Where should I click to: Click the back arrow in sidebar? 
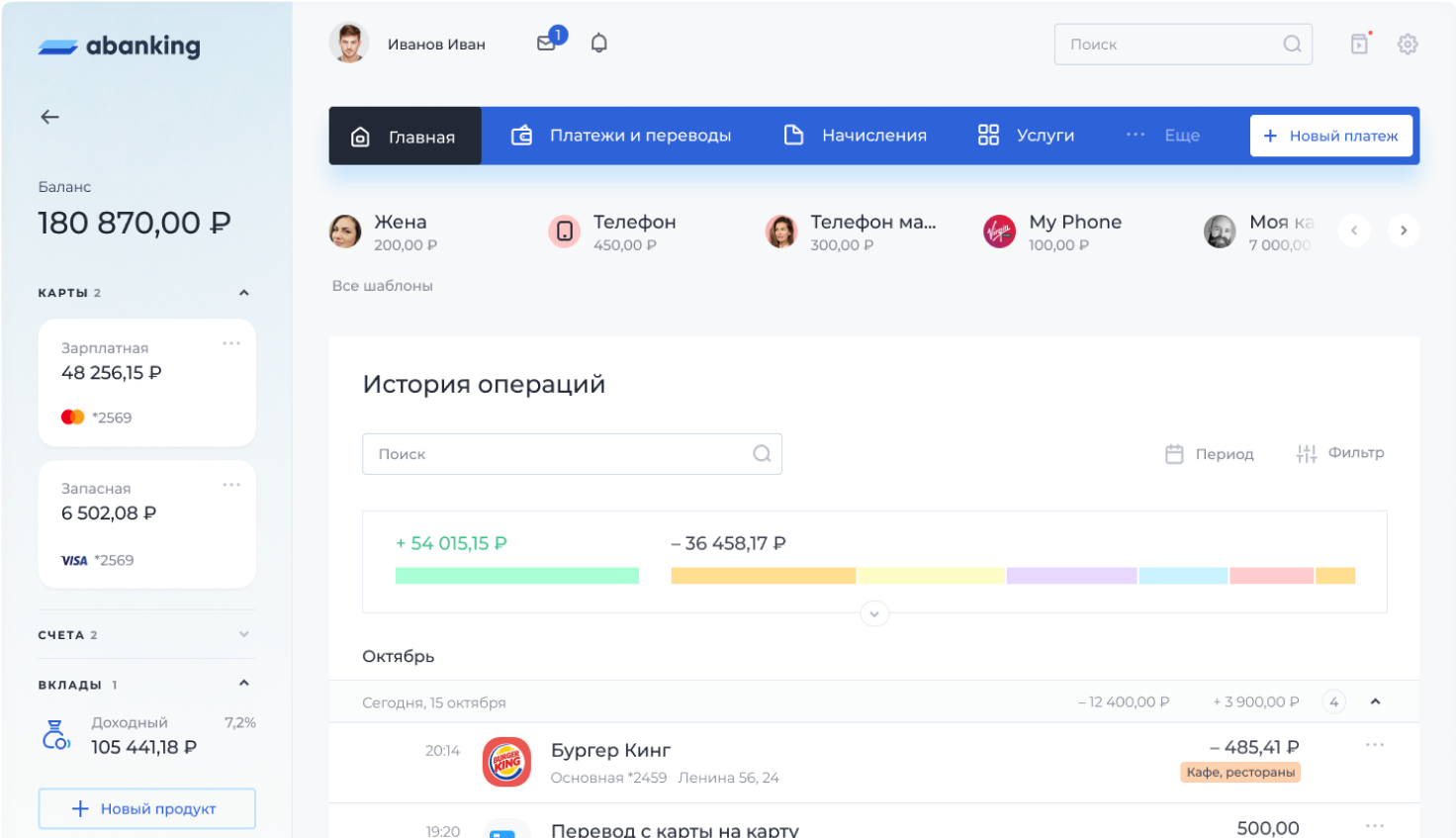click(x=49, y=117)
